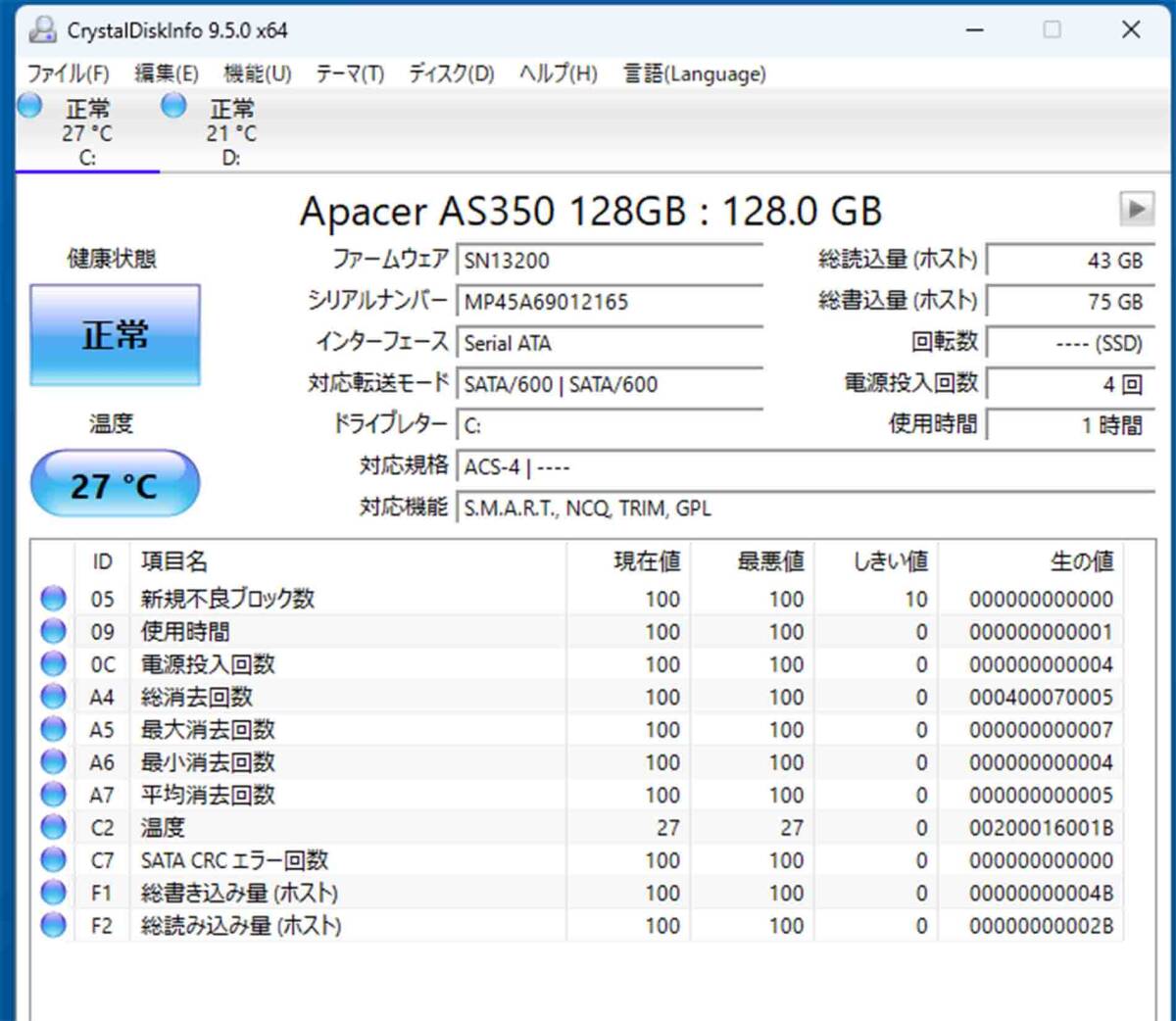Click the status orb for row C7
This screenshot has width=1176, height=1021.
pyautogui.click(x=53, y=859)
